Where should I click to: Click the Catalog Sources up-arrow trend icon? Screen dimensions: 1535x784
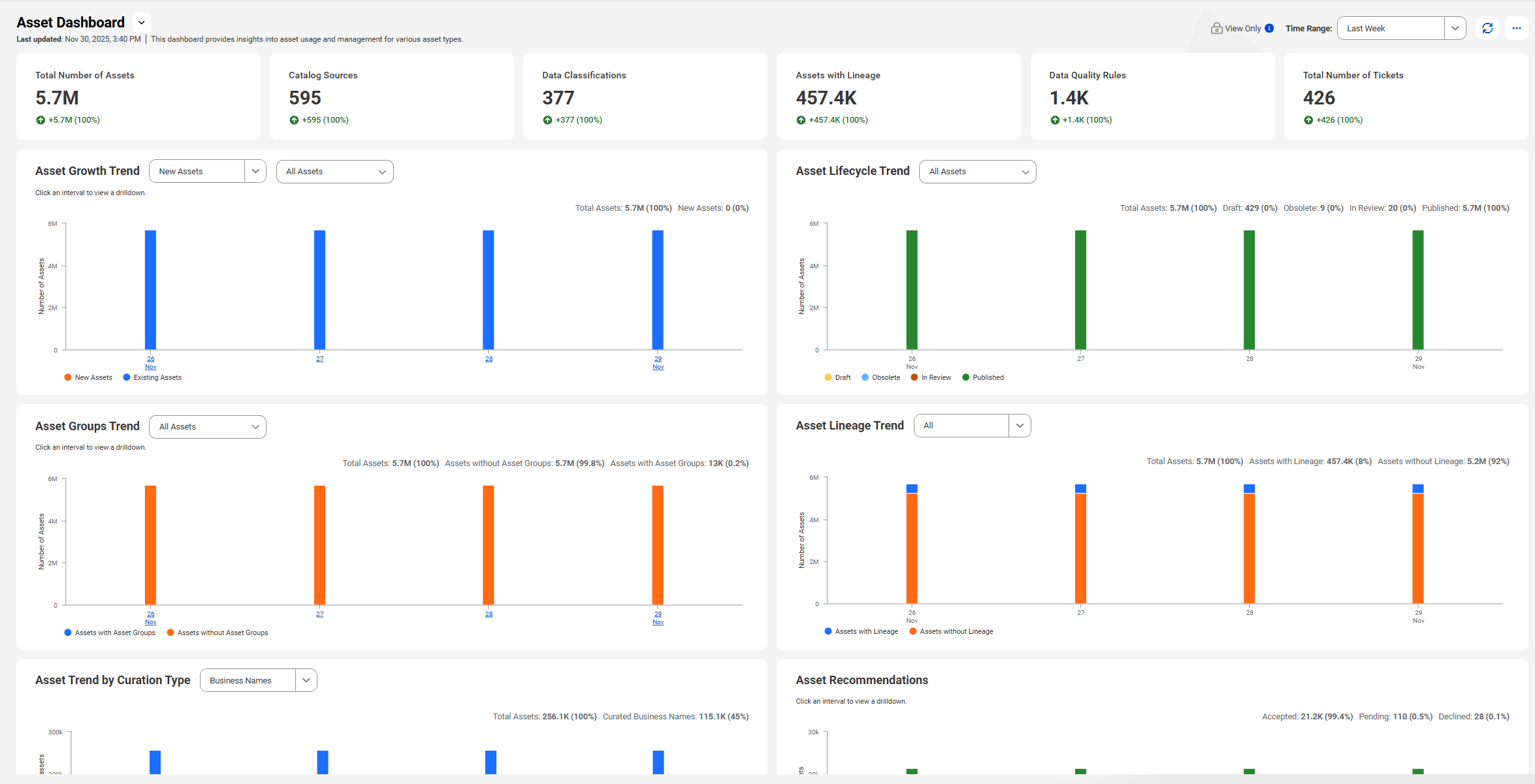click(x=294, y=120)
